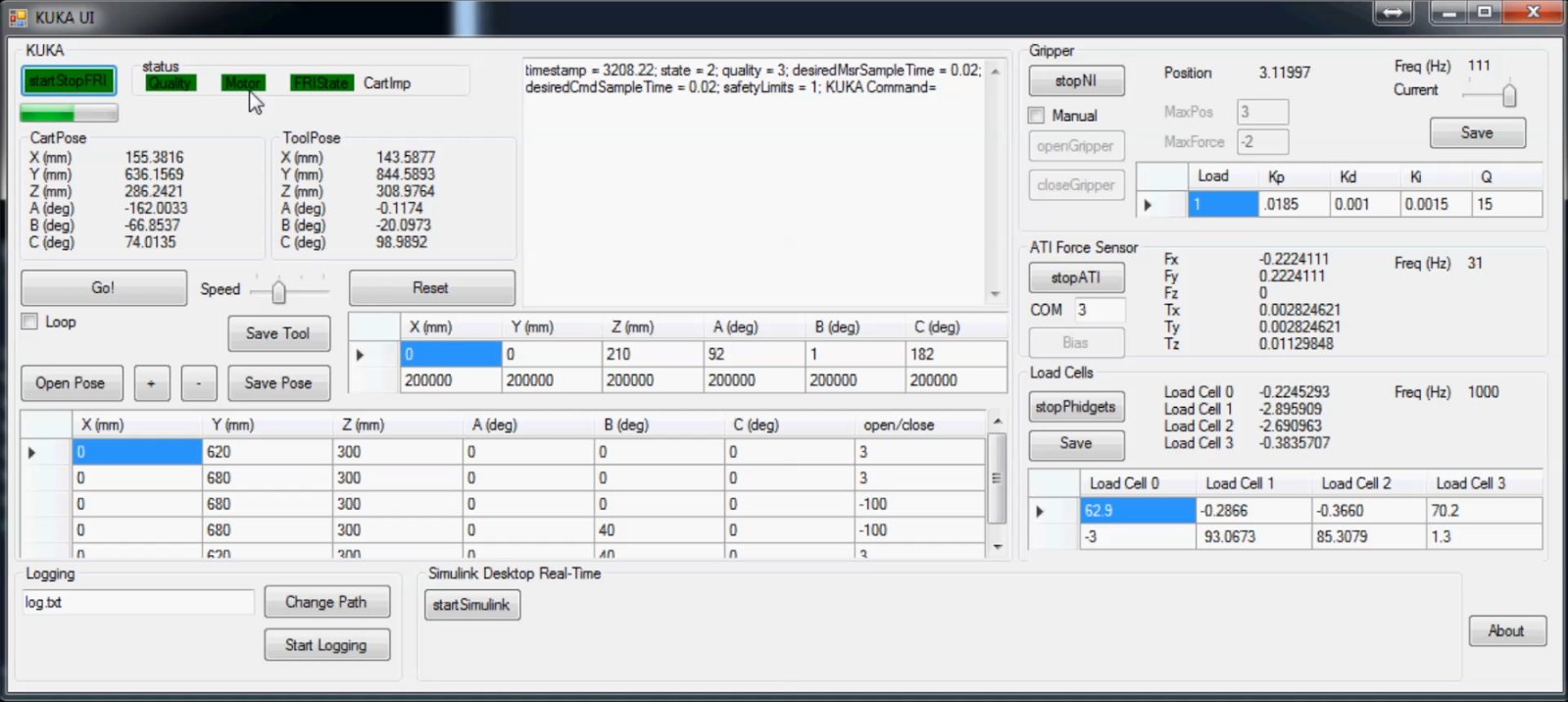Click Save Pose button
The image size is (1568, 702).
tap(278, 382)
